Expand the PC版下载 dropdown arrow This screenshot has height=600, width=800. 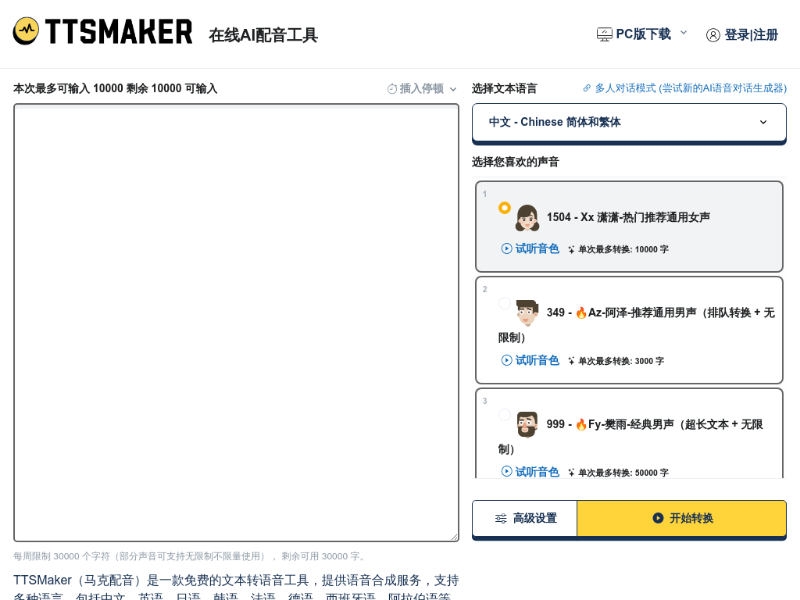(x=684, y=33)
